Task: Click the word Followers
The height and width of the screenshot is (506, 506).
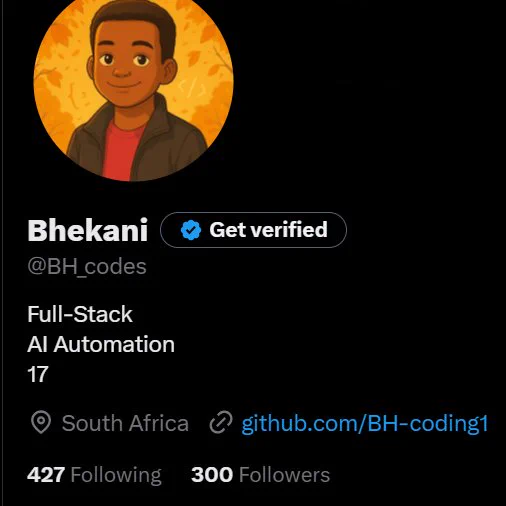Action: (285, 475)
